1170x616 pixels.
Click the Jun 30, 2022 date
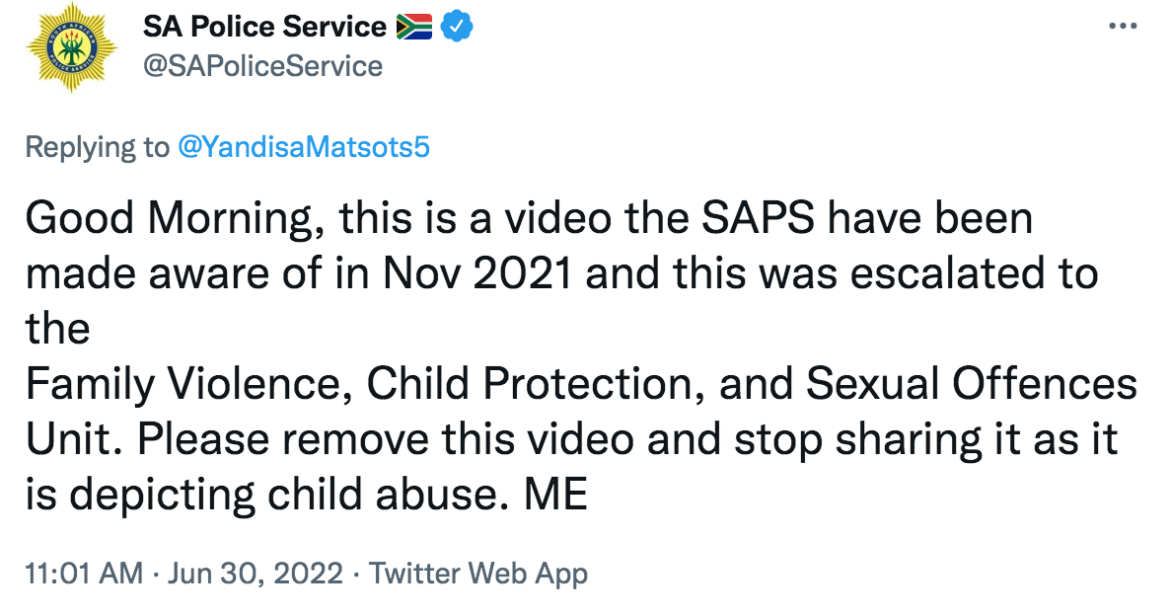pos(255,574)
